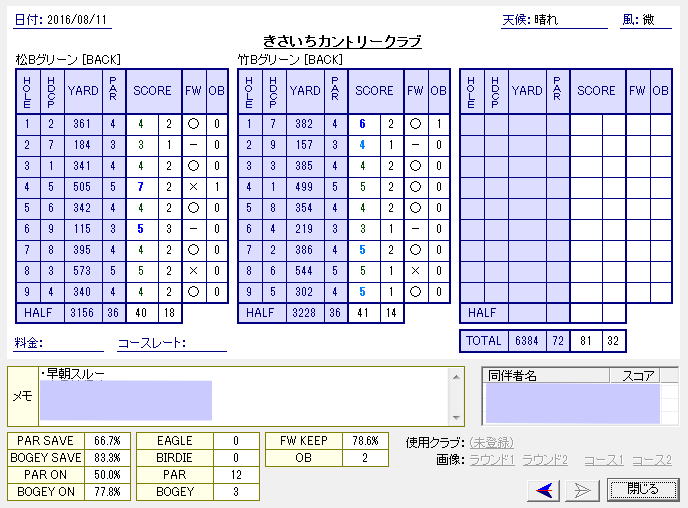Click the 同伴者名 column header
Image resolution: width=688 pixels, height=508 pixels.
pyautogui.click(x=546, y=376)
